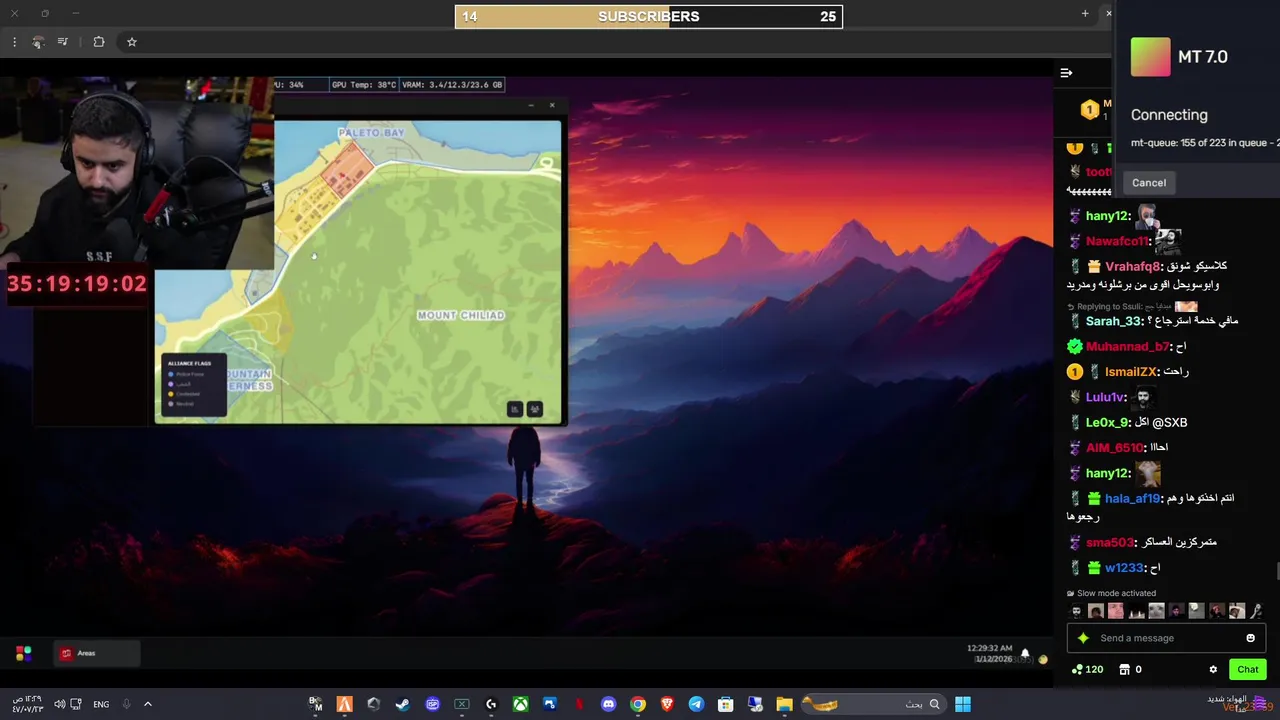The image size is (1280, 720).
Task: Open Windows Start button
Action: [962, 704]
